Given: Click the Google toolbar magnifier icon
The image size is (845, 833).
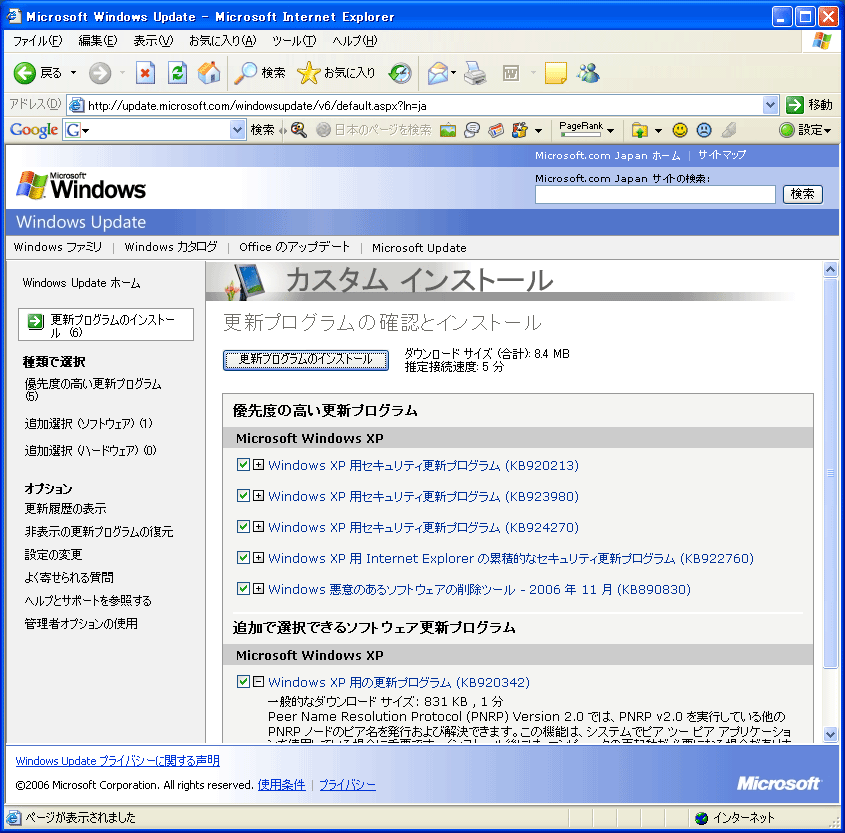Looking at the screenshot, I should click(299, 130).
